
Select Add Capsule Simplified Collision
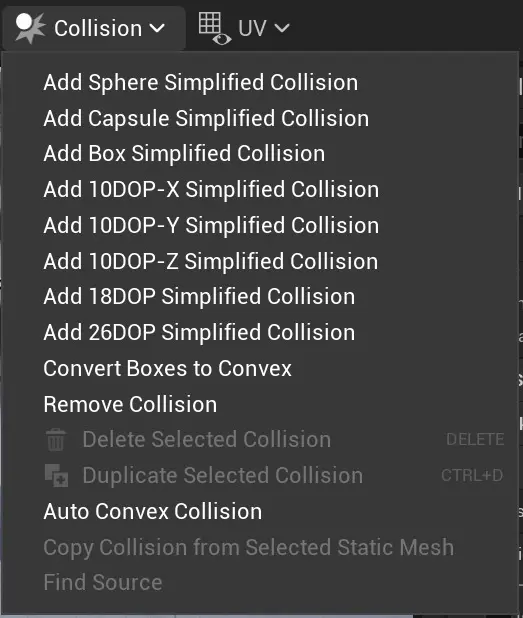tap(206, 118)
